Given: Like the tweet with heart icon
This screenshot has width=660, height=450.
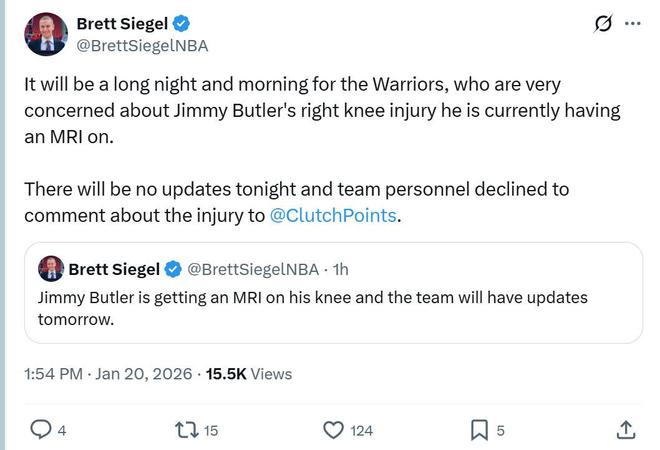Looking at the screenshot, I should [x=334, y=430].
